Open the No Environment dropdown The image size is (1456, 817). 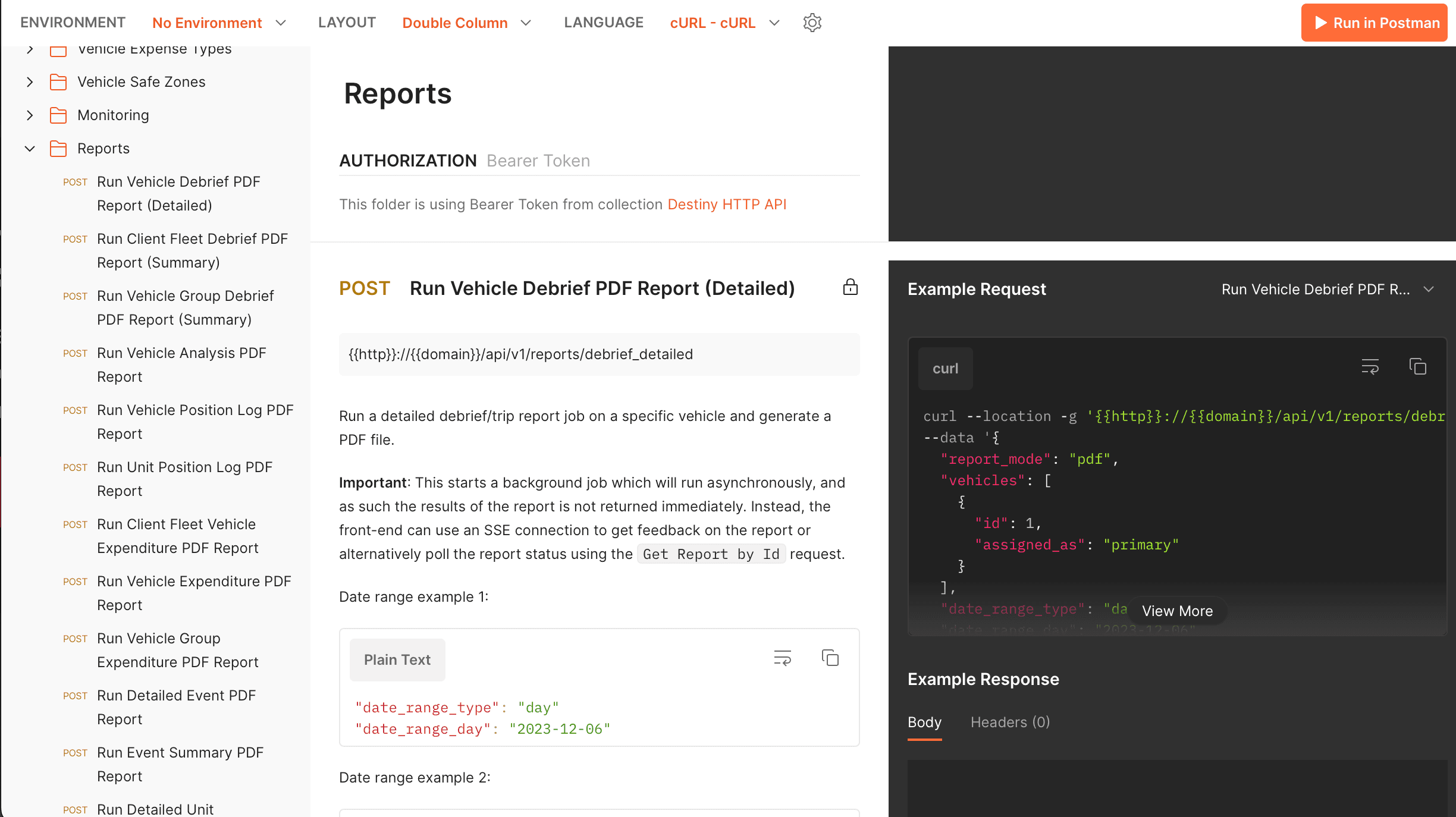point(219,23)
